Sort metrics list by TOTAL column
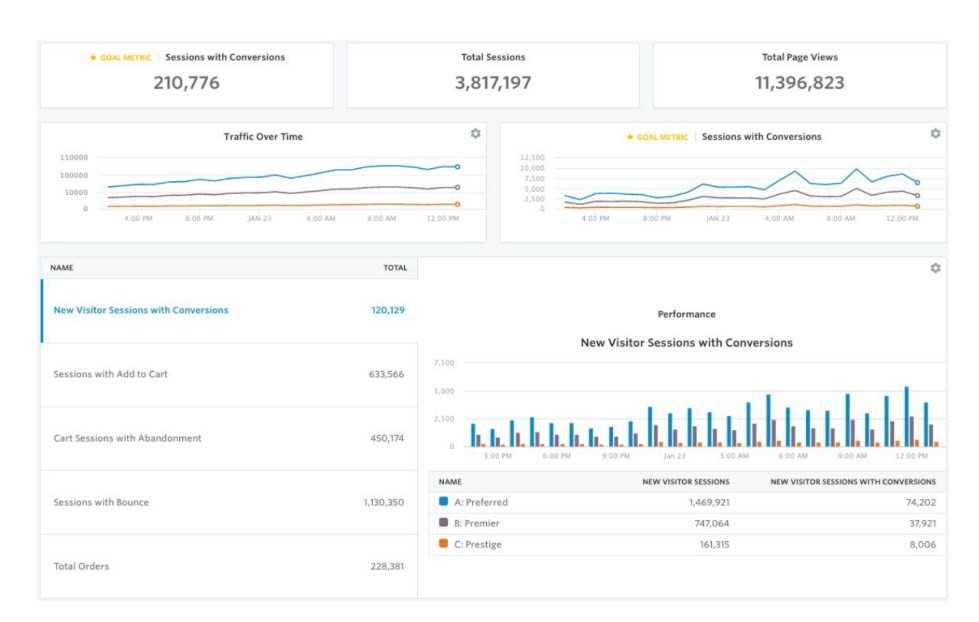 click(x=395, y=268)
